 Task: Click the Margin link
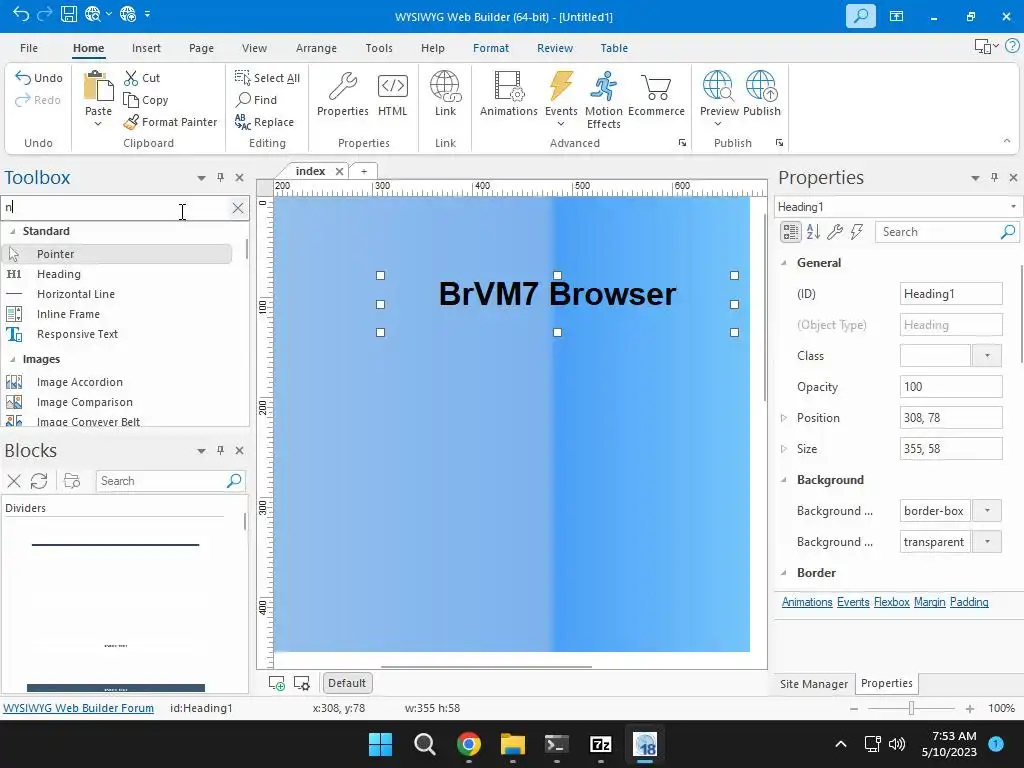pyautogui.click(x=929, y=602)
